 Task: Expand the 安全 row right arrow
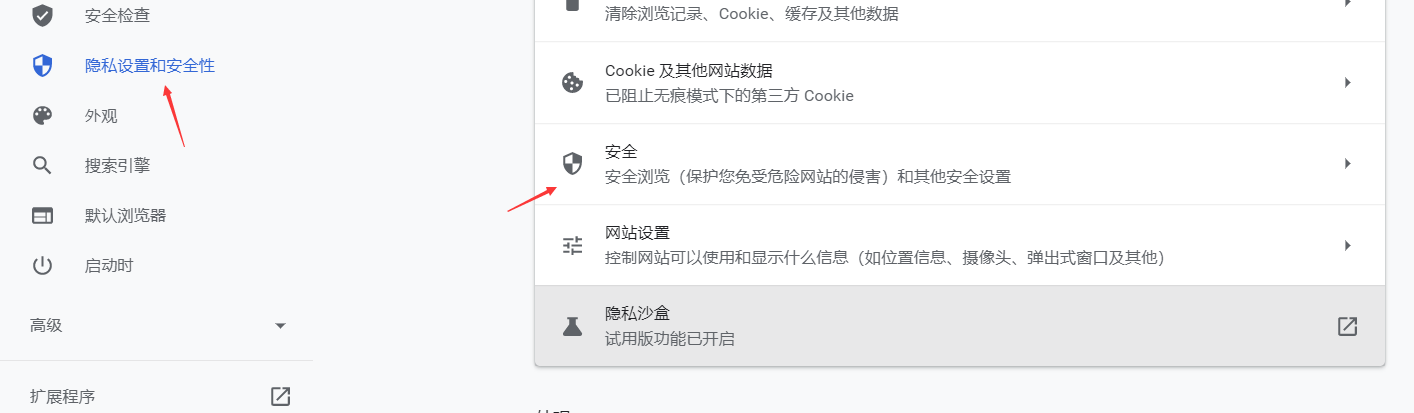click(1348, 163)
